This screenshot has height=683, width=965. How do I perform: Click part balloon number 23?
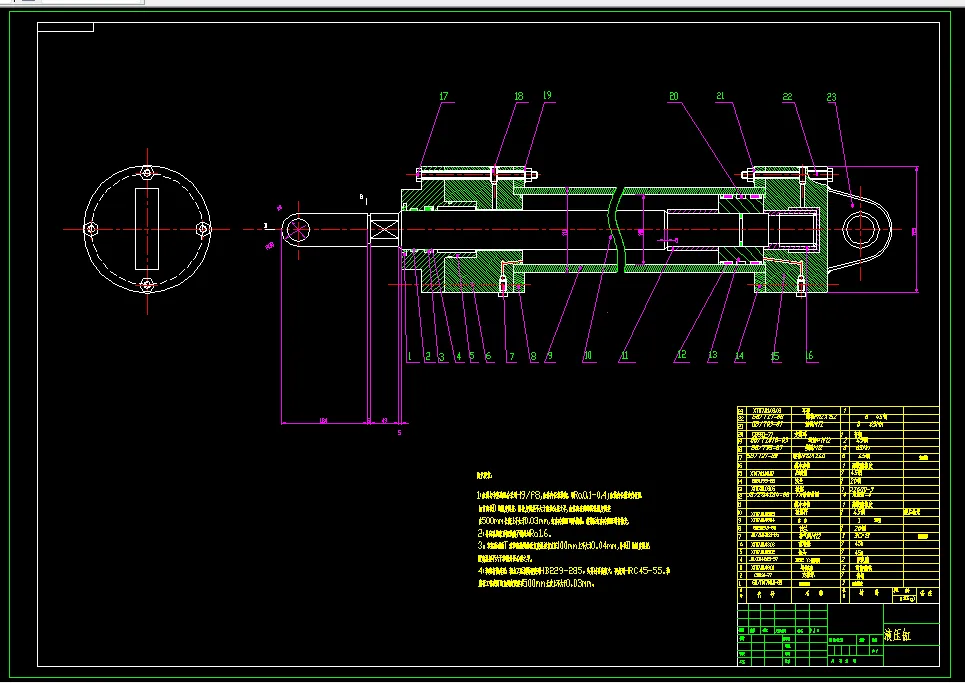[831, 97]
